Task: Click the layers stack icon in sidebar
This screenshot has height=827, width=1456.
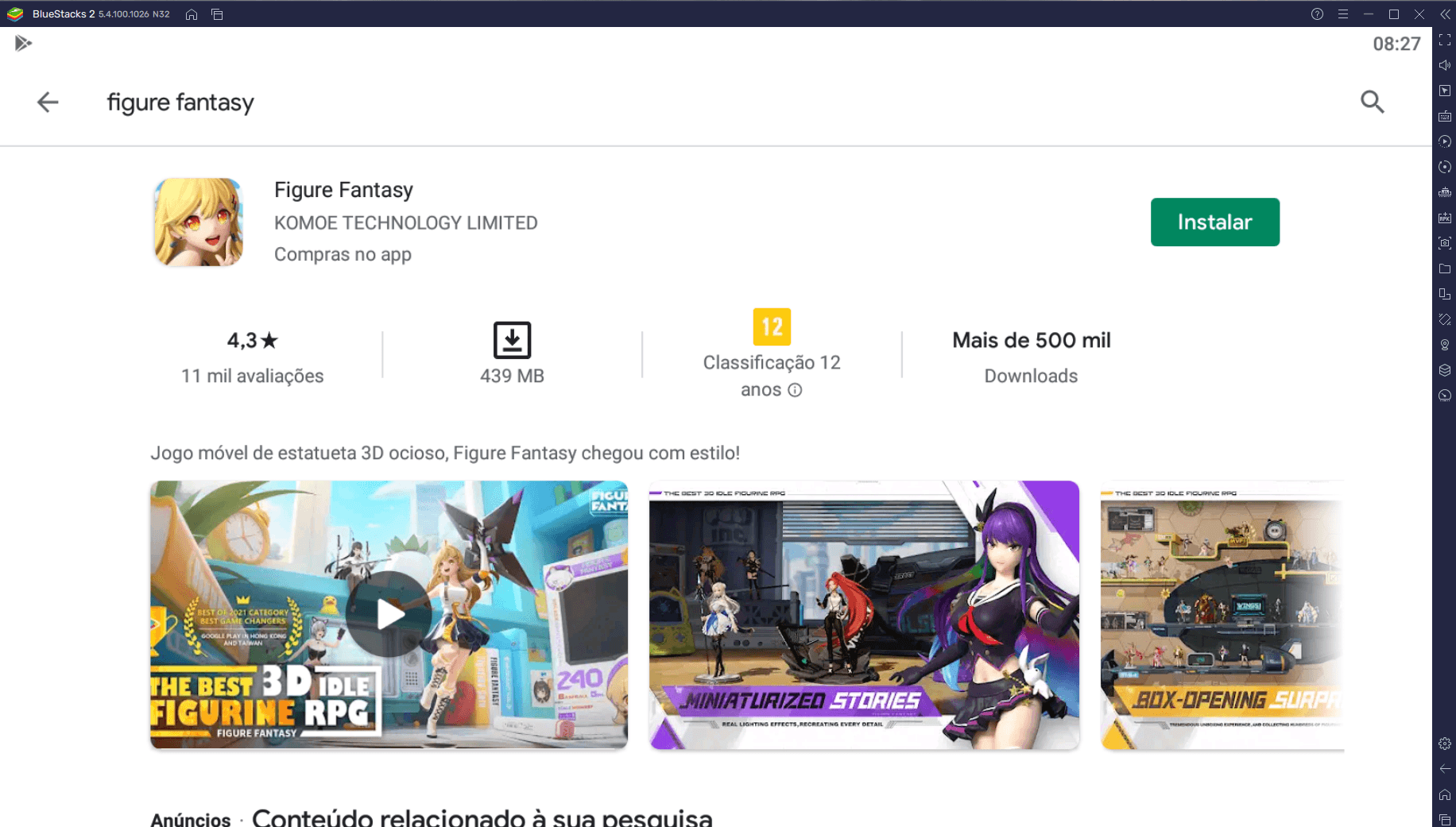Action: point(1445,370)
